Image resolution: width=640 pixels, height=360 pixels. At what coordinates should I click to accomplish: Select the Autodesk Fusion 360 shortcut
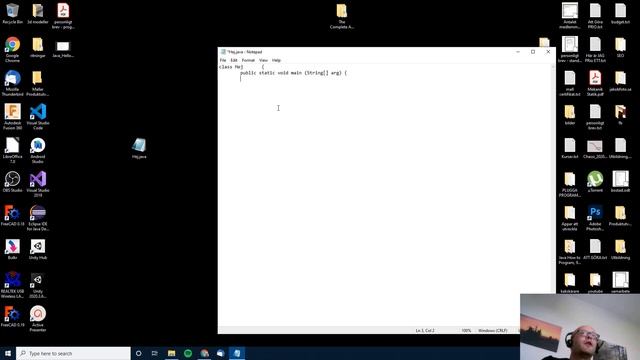tap(13, 117)
